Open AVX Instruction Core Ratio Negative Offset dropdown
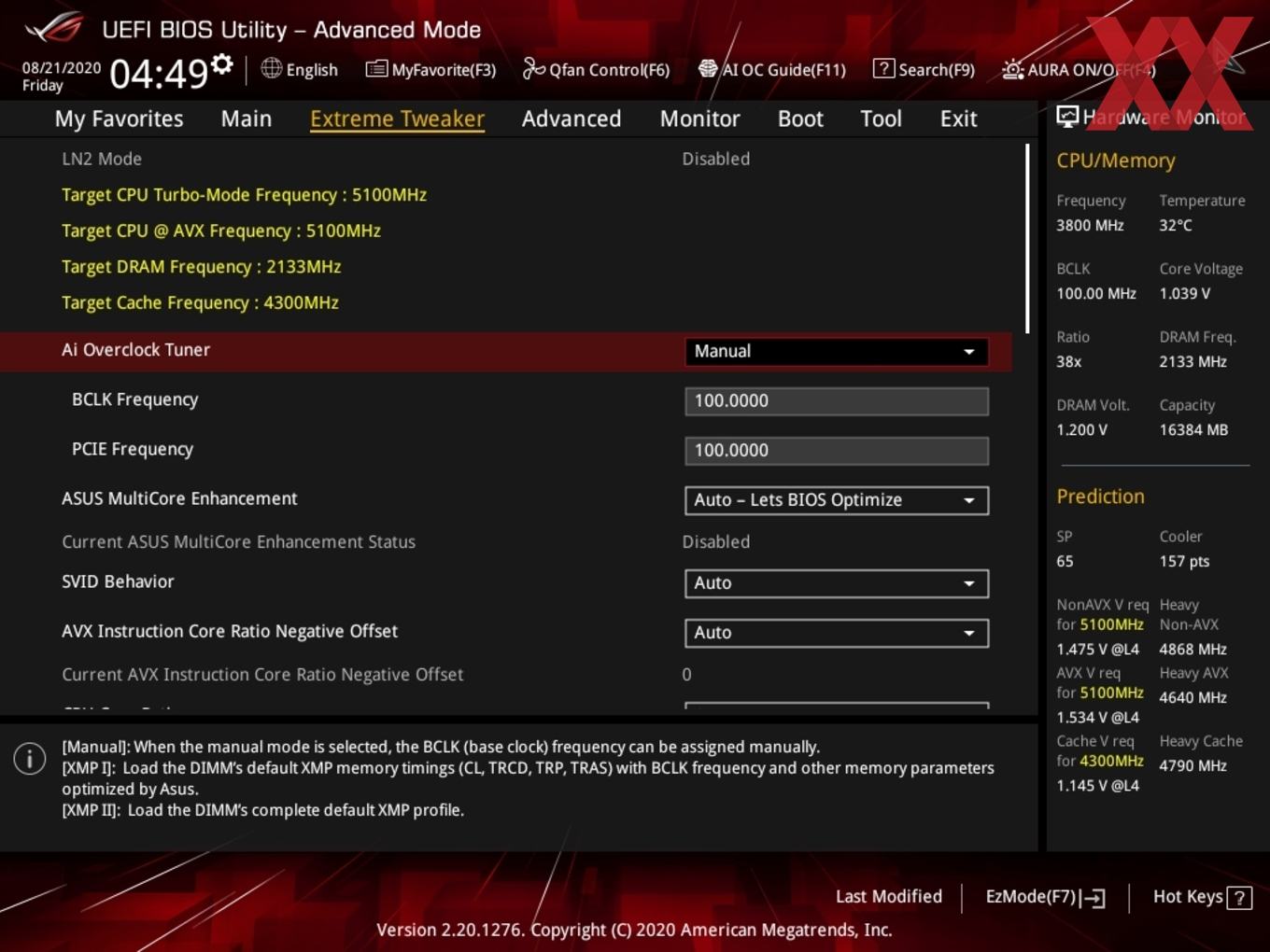 pyautogui.click(x=837, y=632)
